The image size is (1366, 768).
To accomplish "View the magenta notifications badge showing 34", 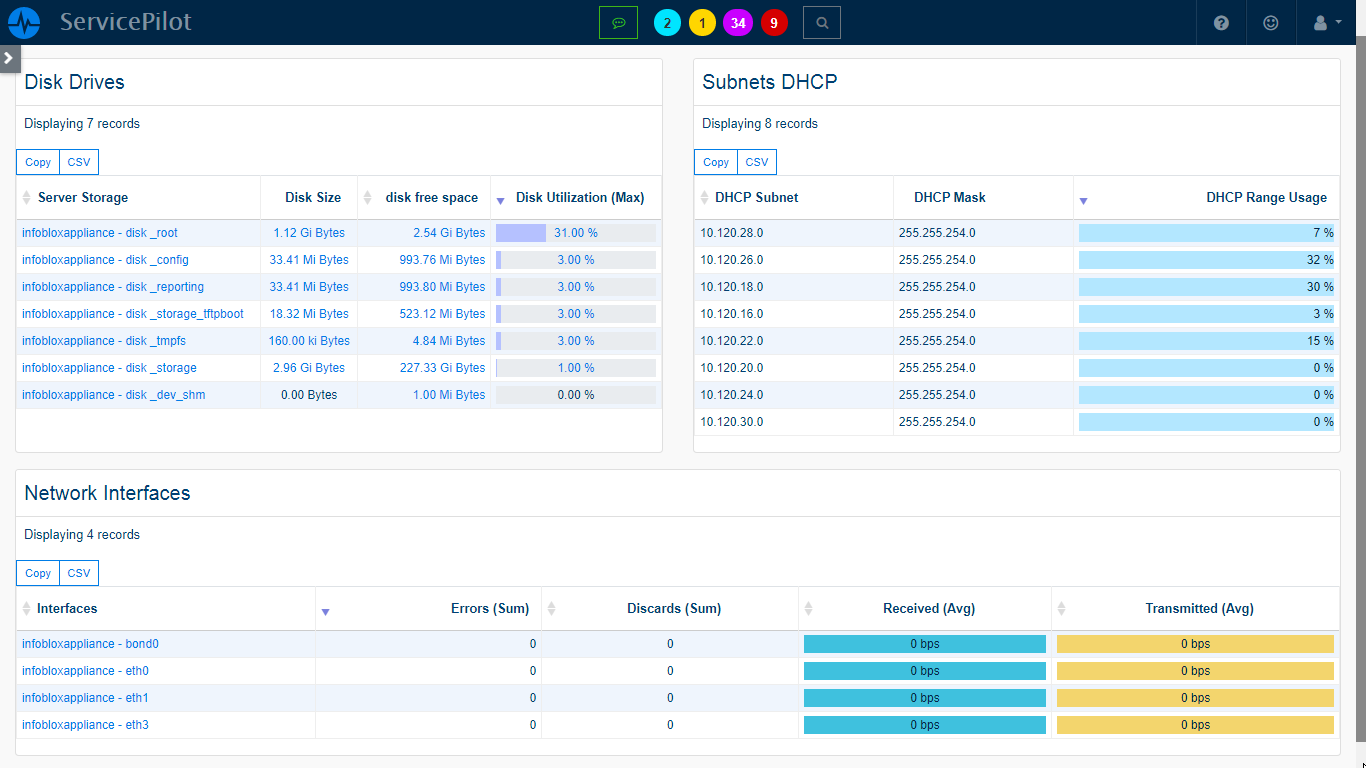I will 738,21.
